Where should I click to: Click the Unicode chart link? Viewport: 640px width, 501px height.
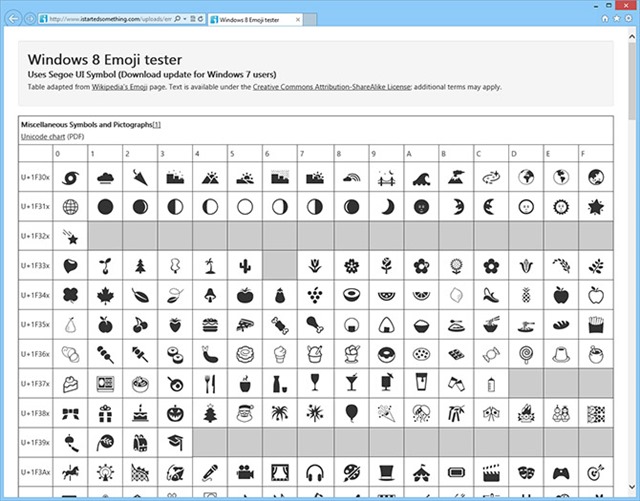coord(43,137)
